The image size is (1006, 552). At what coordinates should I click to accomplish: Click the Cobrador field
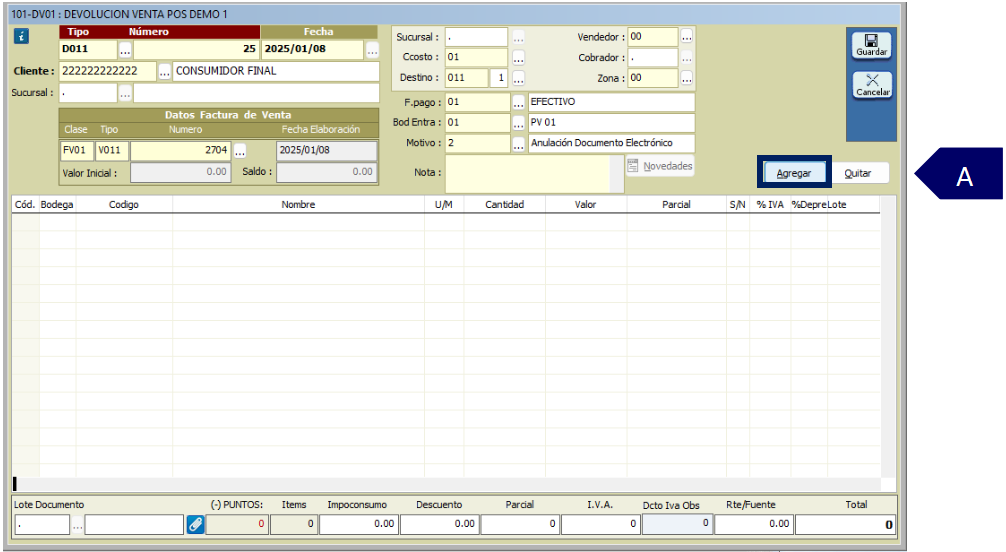pos(652,57)
